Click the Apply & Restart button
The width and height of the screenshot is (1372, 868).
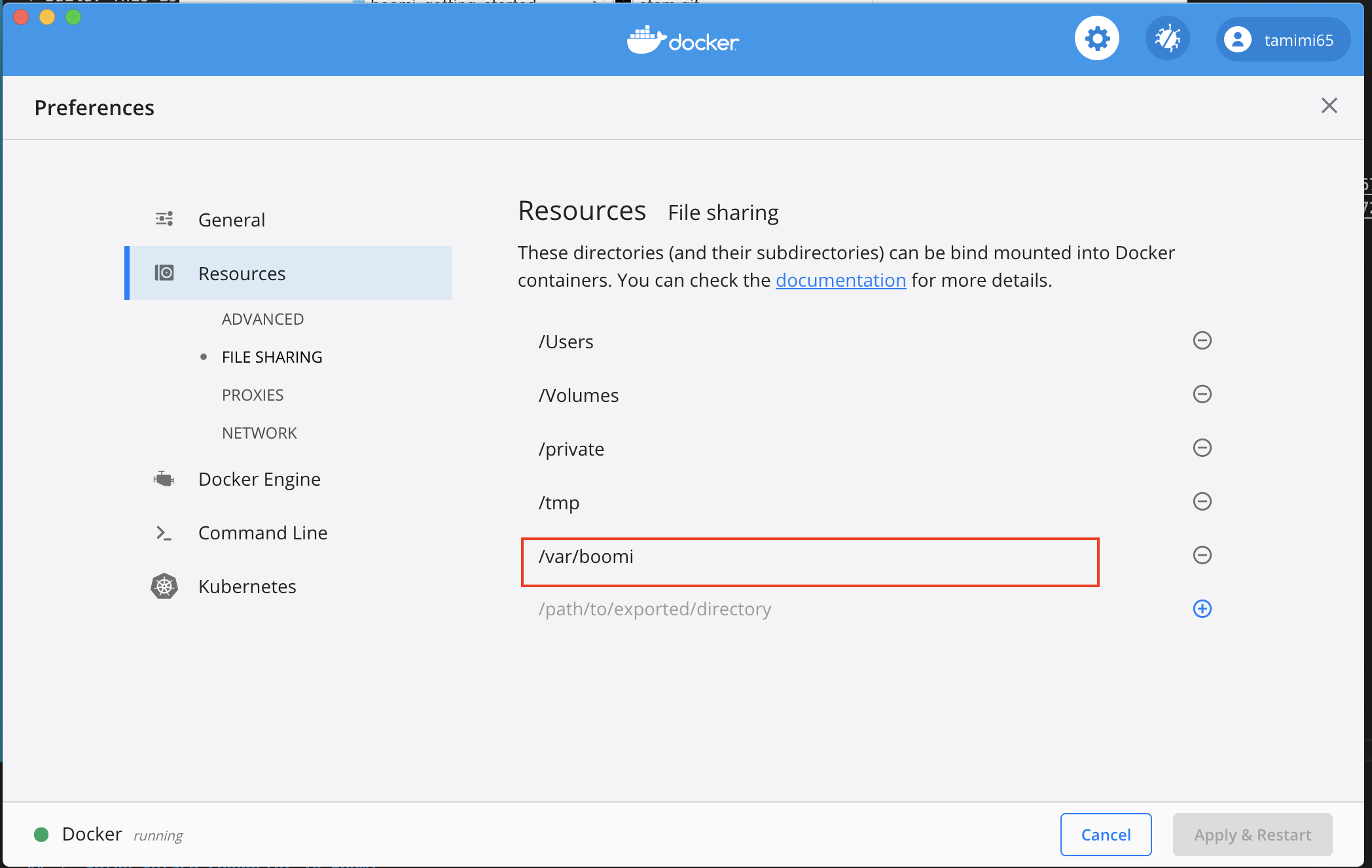pyautogui.click(x=1252, y=835)
